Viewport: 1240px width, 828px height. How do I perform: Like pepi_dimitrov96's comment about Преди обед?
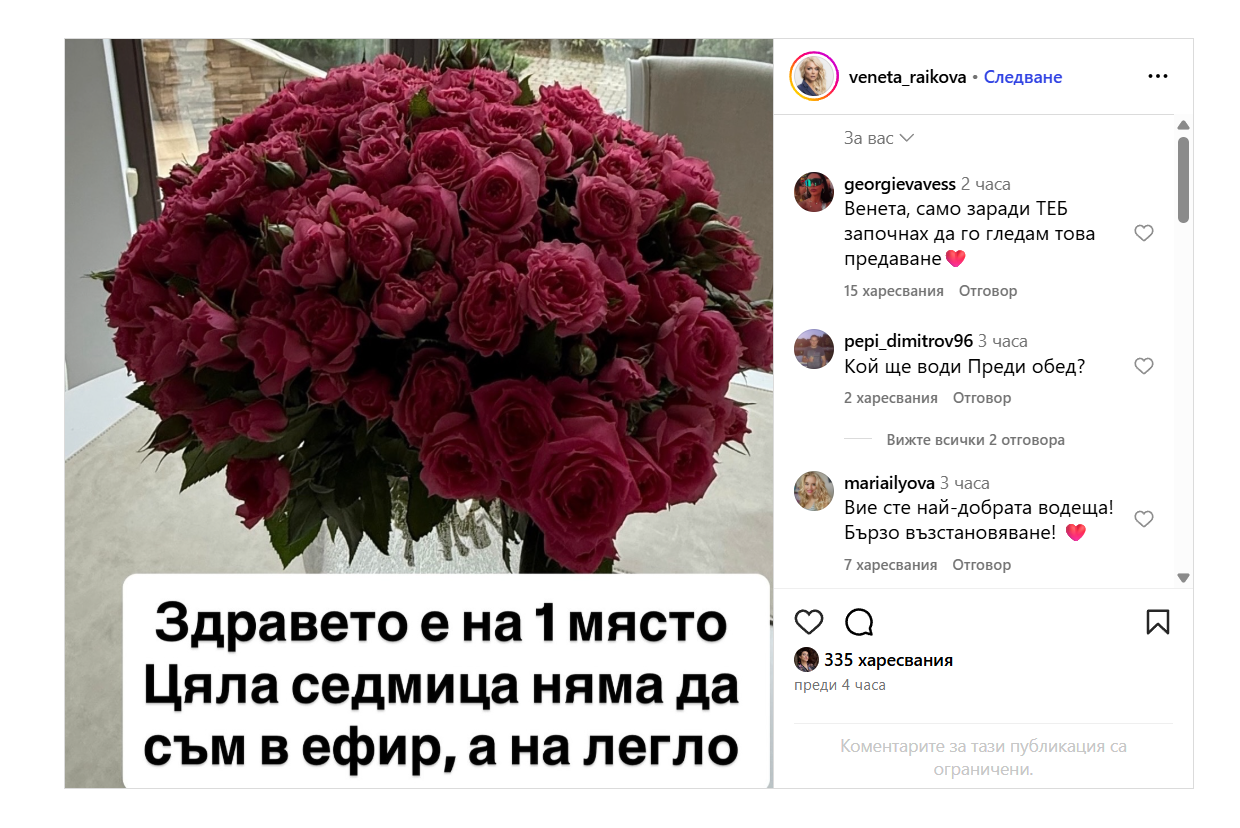pyautogui.click(x=1144, y=366)
